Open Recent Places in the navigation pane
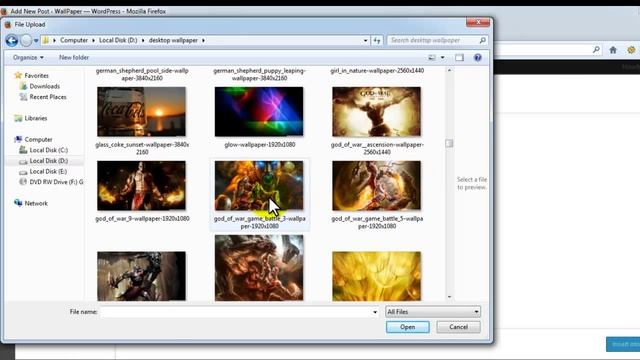Image resolution: width=640 pixels, height=360 pixels. click(48, 97)
